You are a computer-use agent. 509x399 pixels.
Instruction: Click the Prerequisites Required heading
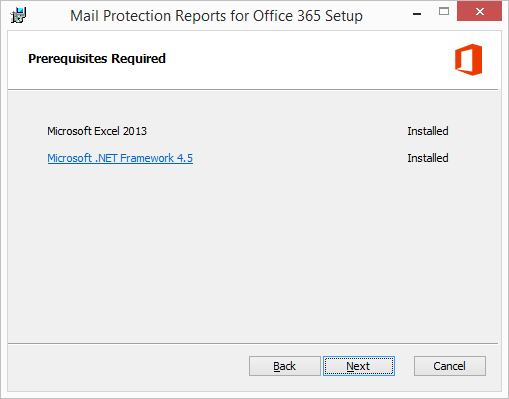pos(97,59)
